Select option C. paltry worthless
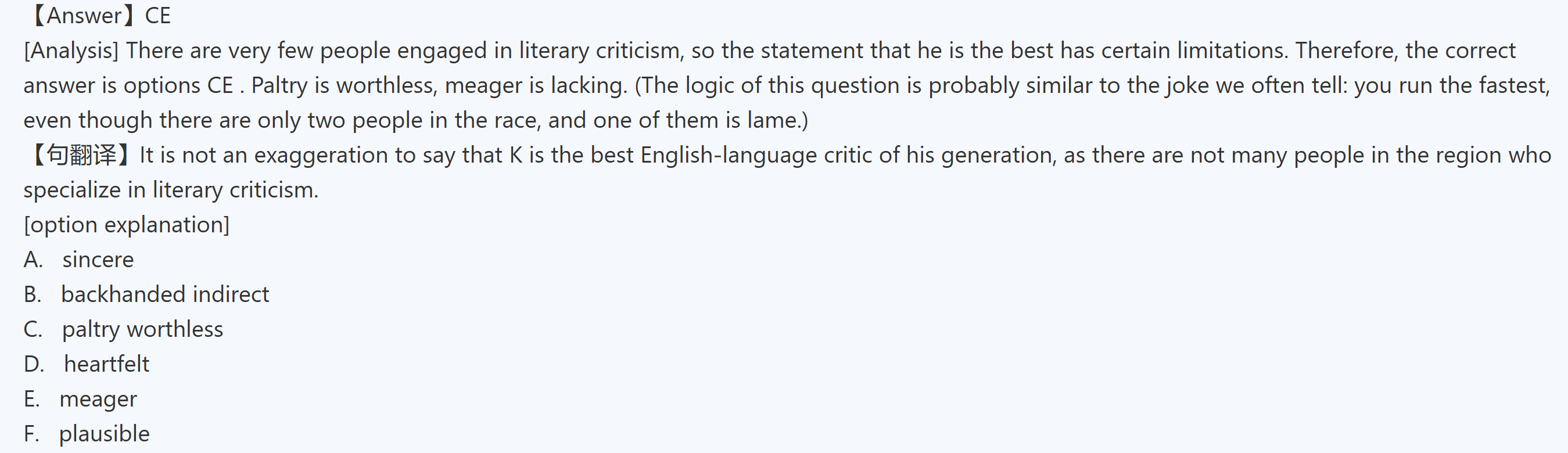 pyautogui.click(x=142, y=329)
